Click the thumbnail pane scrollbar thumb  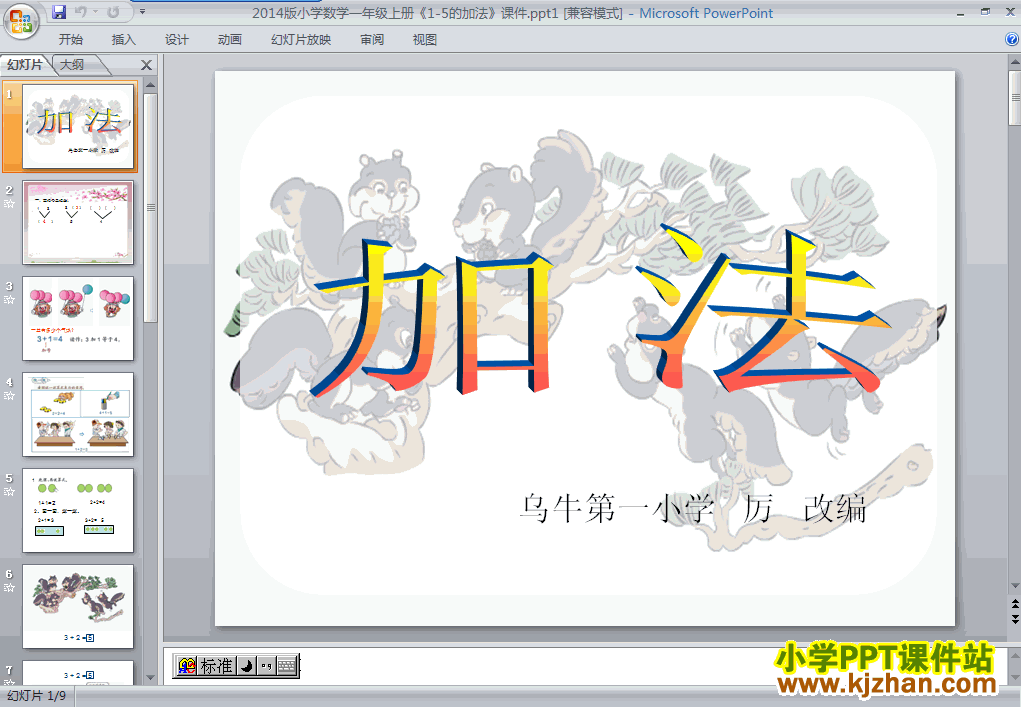(x=151, y=208)
